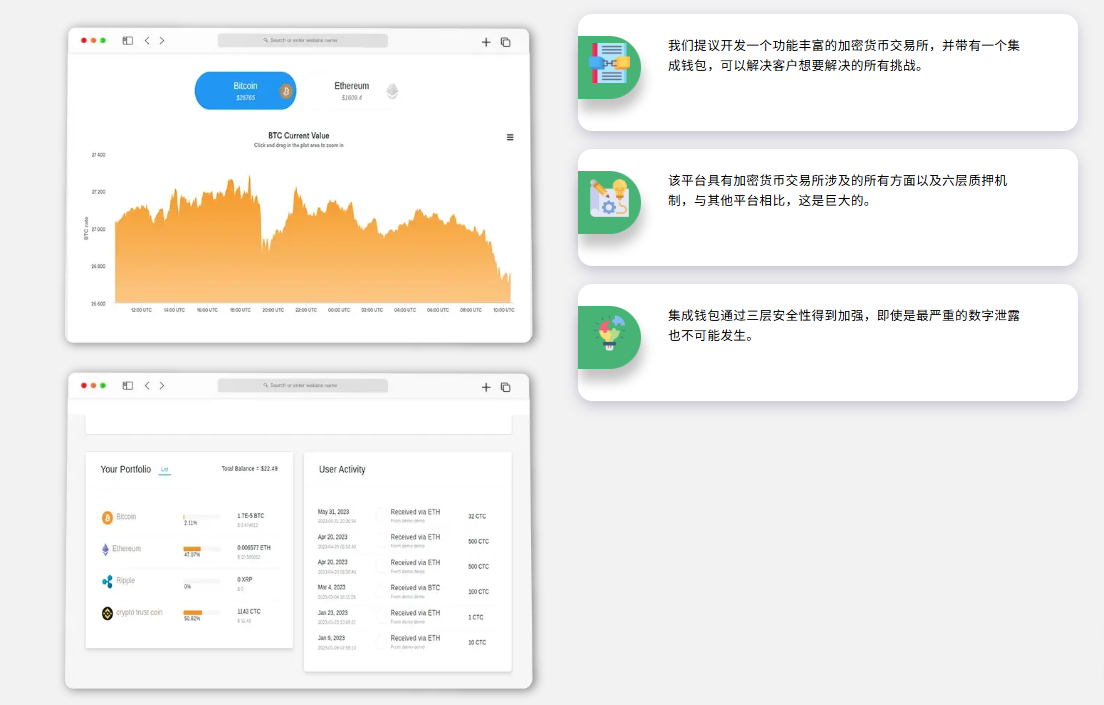This screenshot has width=1104, height=705.
Task: Click the crypto trust coin progress bar
Action: 193,612
